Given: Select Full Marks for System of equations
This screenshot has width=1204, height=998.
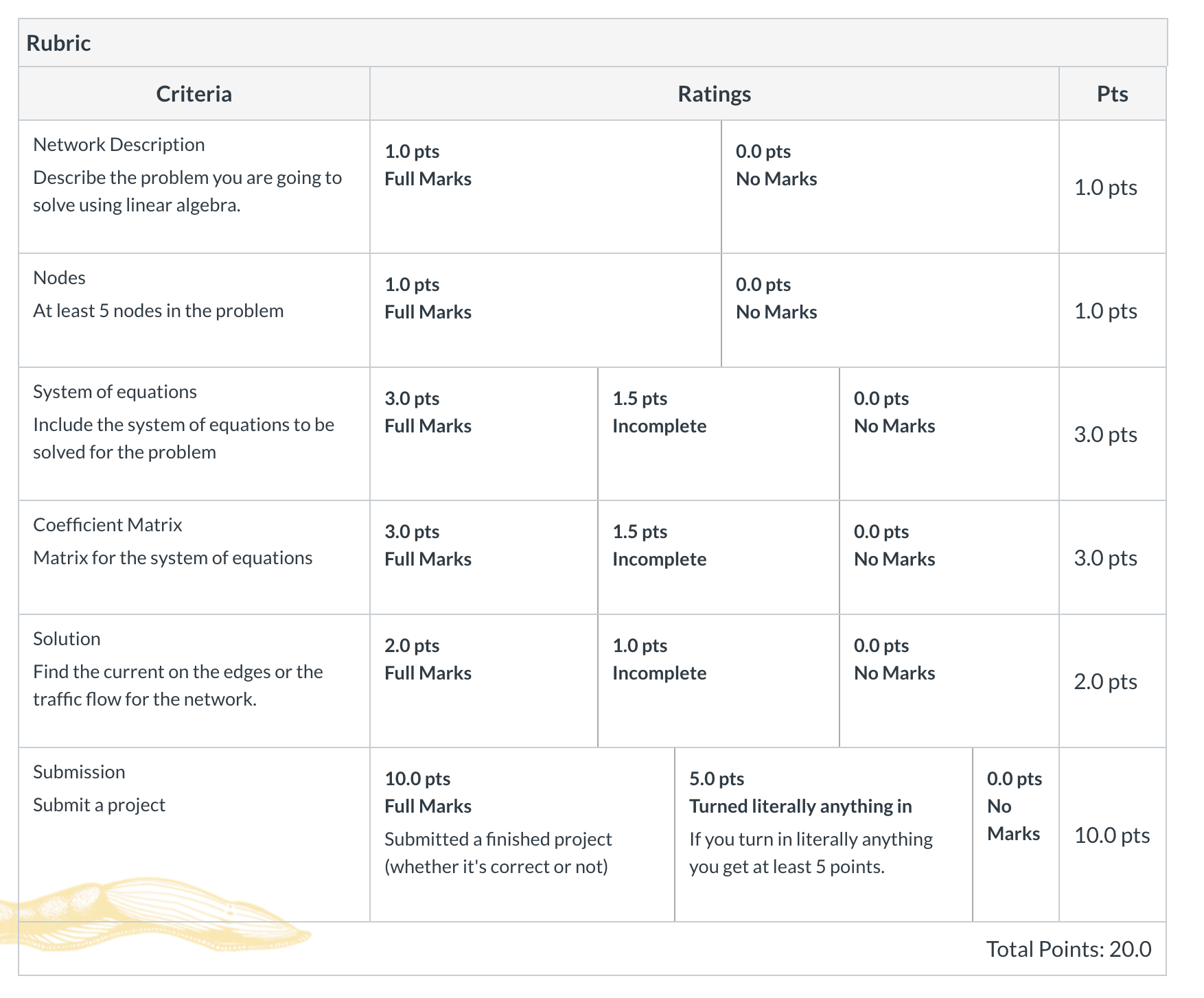Looking at the screenshot, I should [484, 434].
